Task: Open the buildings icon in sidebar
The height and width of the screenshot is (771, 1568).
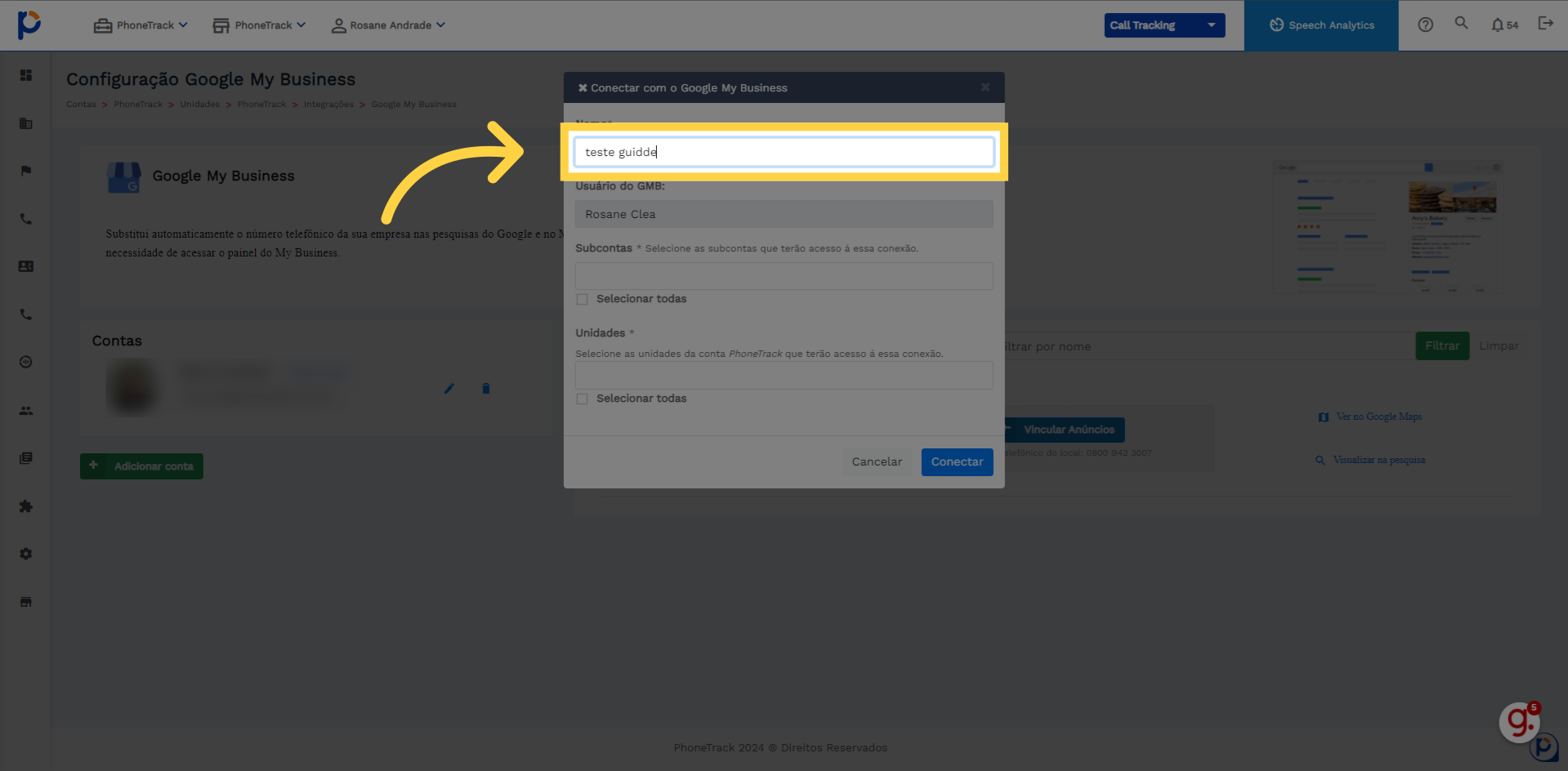Action: [26, 123]
